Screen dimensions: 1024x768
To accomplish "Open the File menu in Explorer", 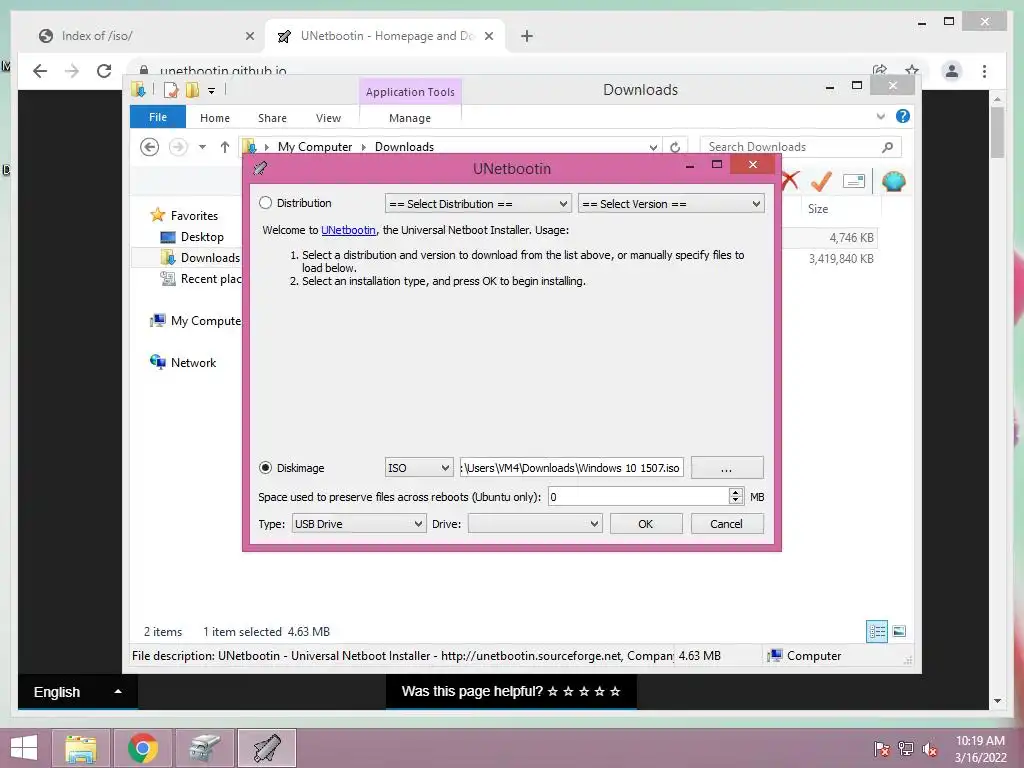I will click(158, 118).
